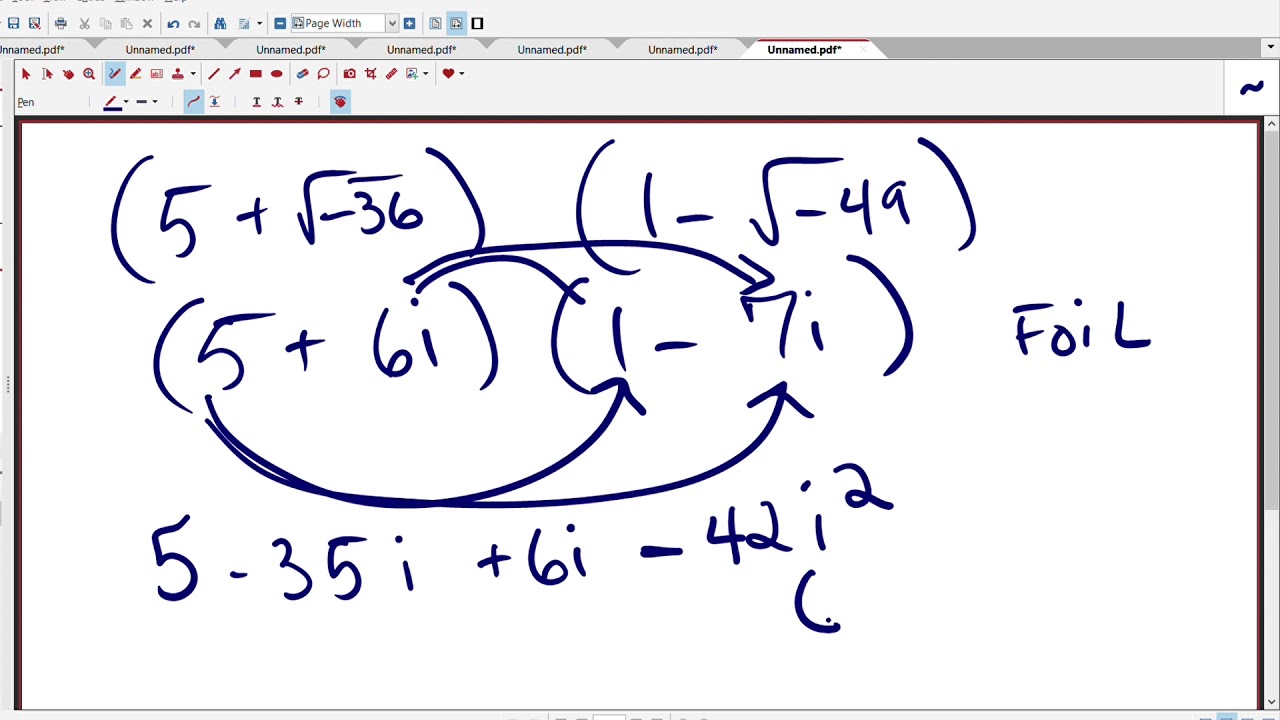Screen dimensions: 1280x720
Task: Toggle the strikethrough pen style
Action: tap(298, 102)
